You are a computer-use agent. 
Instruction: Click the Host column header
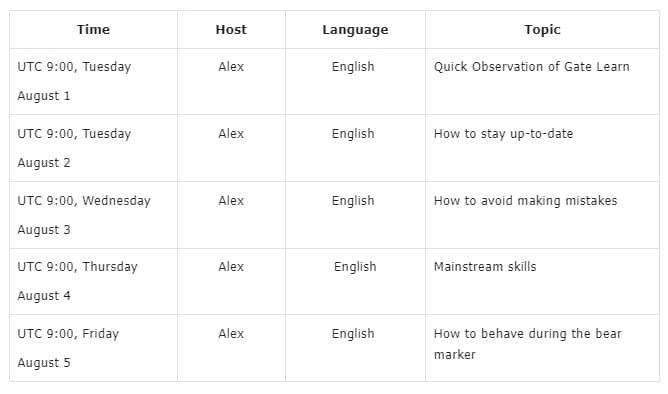pos(231,29)
